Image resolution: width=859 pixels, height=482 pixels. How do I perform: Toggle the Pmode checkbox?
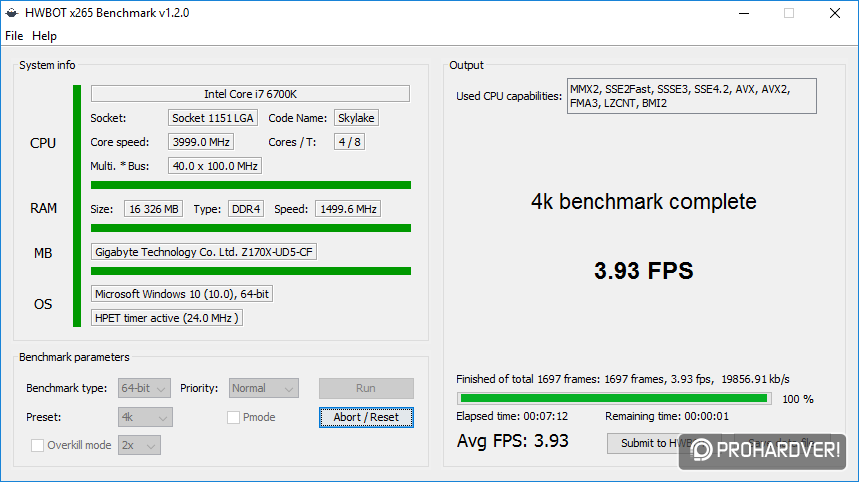pos(233,417)
